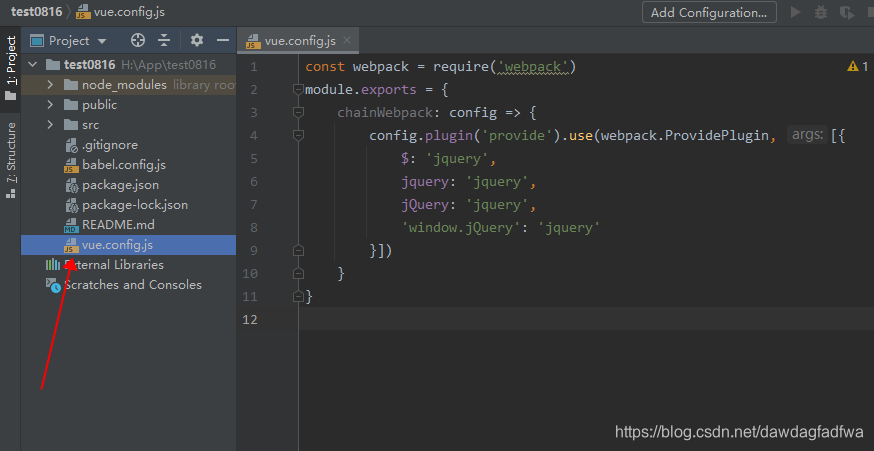Viewport: 874px width, 451px height.
Task: Open Project panel settings gear
Action: coord(197,40)
